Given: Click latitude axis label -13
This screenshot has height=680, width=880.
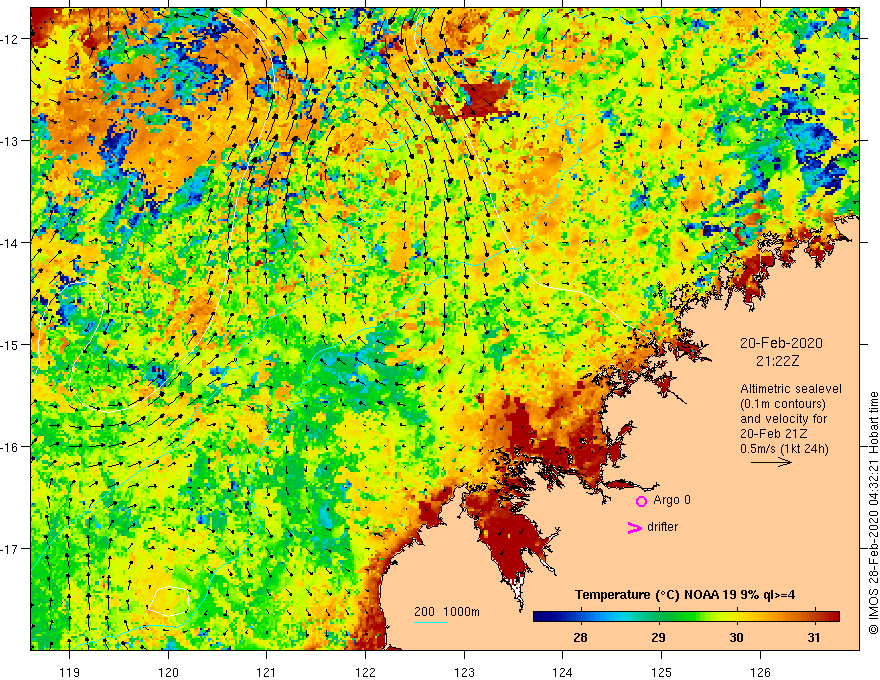Looking at the screenshot, I should 11,141.
